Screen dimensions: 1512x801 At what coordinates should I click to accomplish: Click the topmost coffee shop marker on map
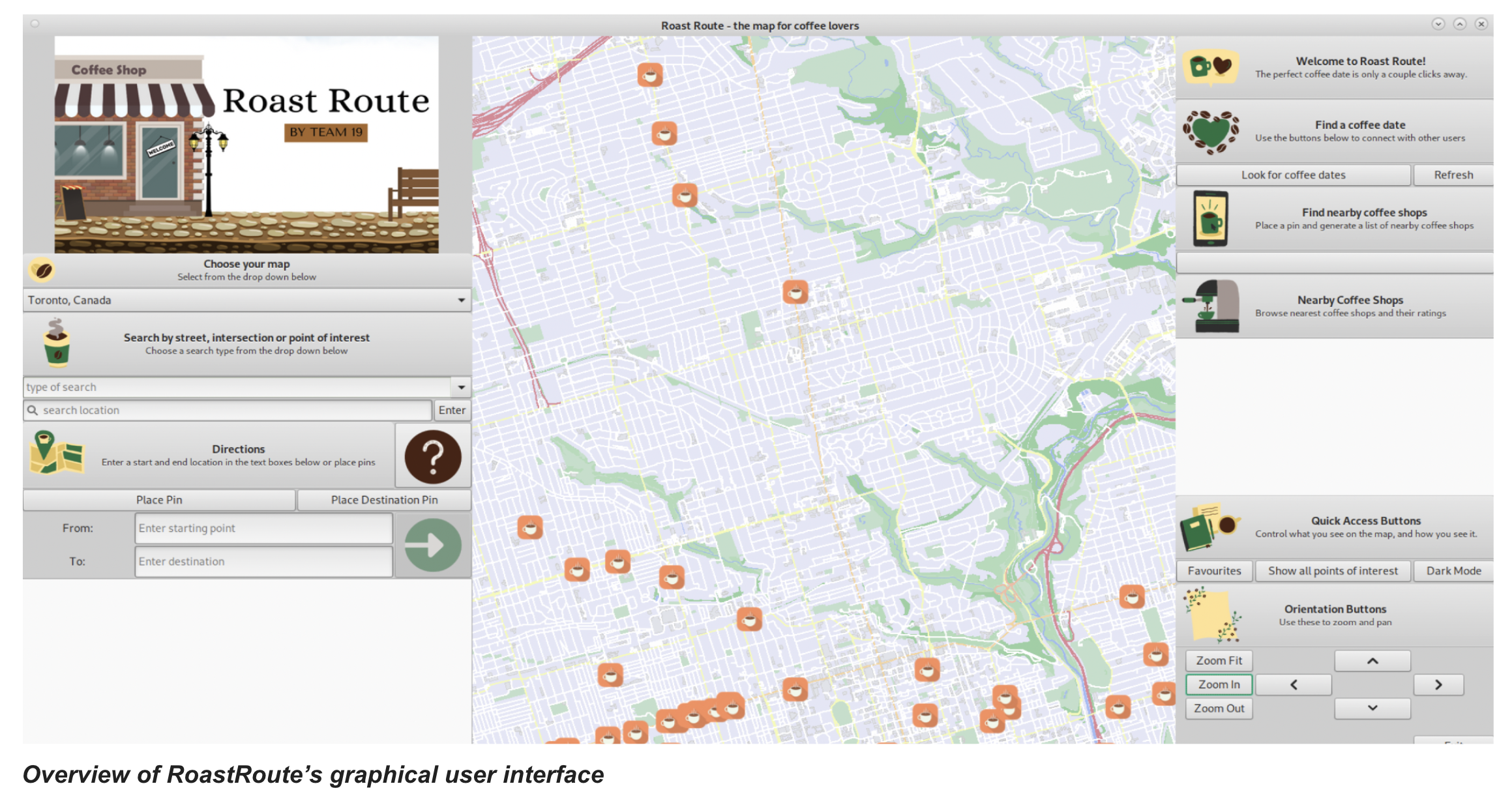click(x=649, y=75)
